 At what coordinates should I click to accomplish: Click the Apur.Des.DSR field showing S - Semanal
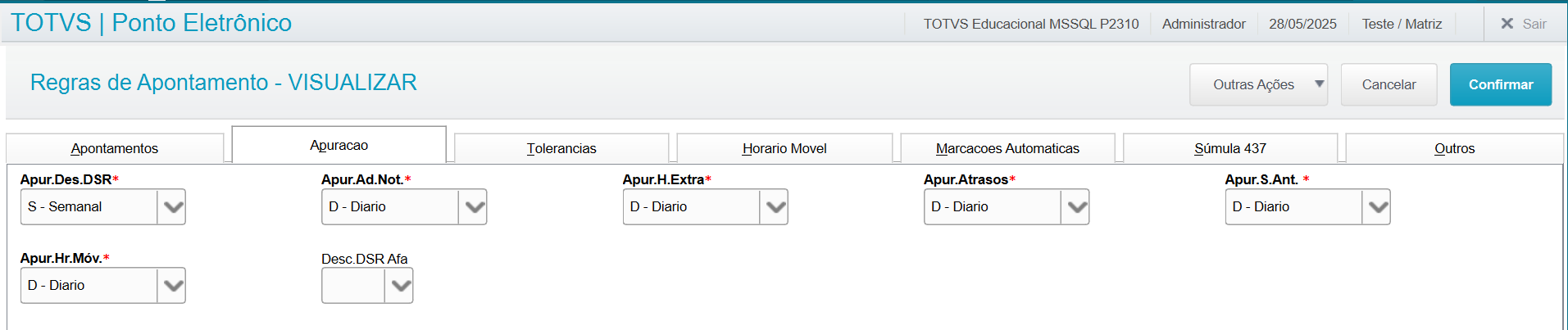pyautogui.click(x=89, y=207)
